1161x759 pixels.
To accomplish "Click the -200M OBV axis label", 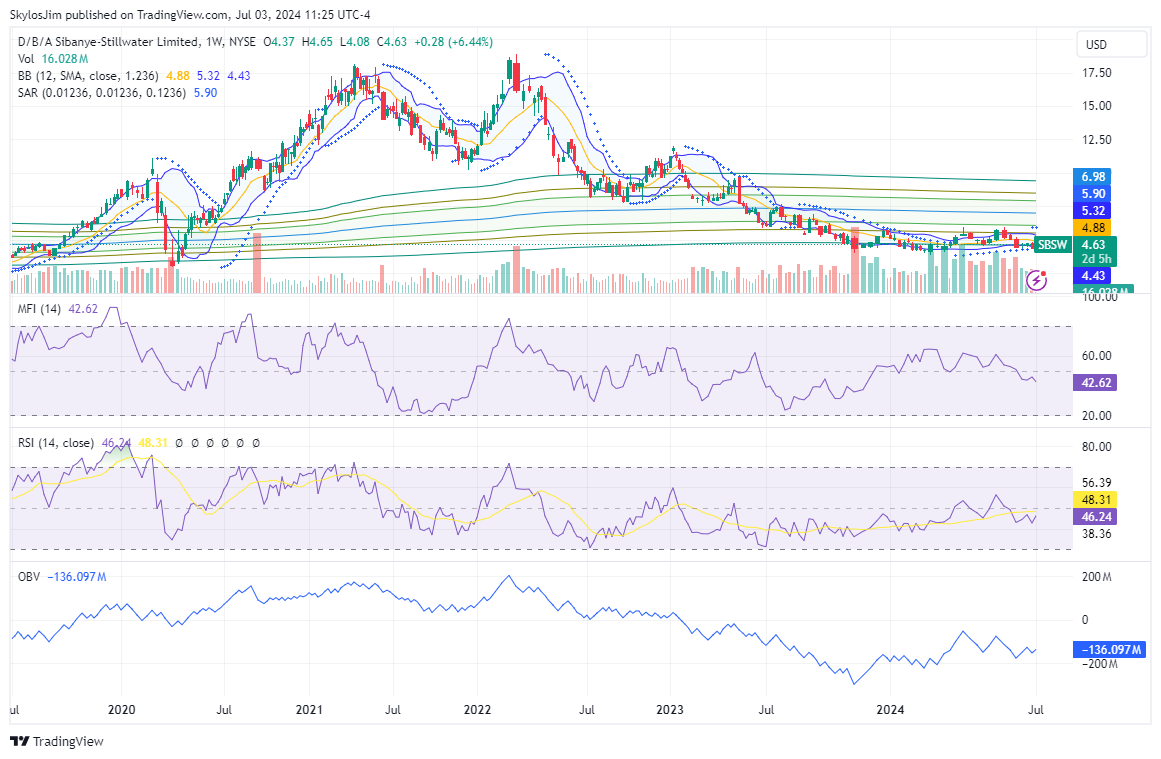I will [x=1098, y=664].
